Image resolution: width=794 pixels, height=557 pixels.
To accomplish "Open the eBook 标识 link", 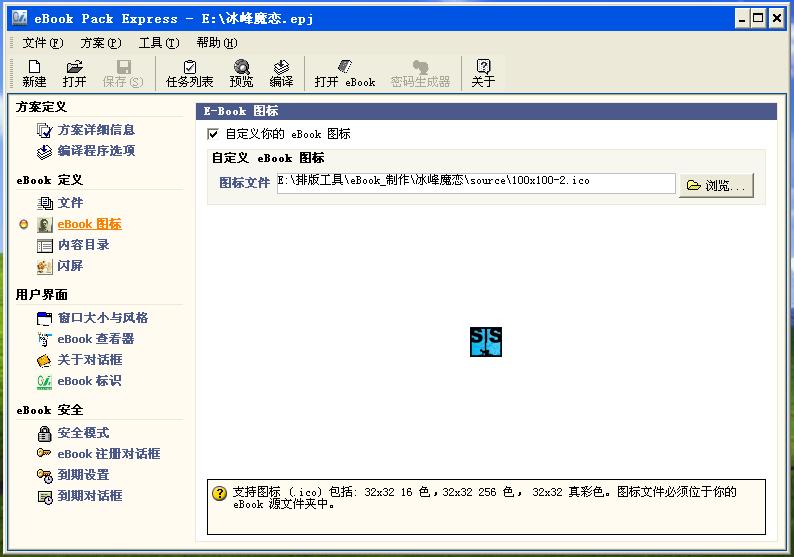I will 89,381.
